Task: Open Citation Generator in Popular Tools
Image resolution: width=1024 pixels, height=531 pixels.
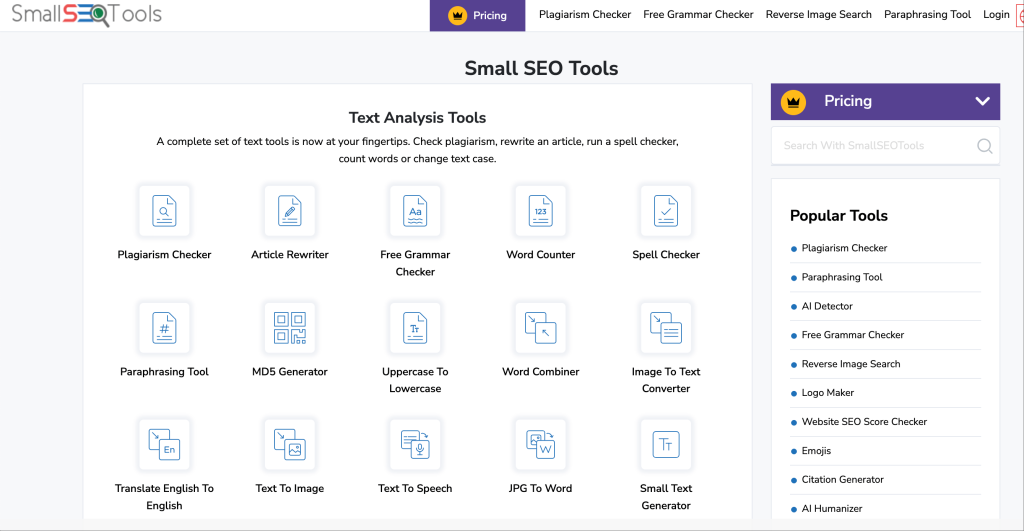Action: click(x=842, y=479)
